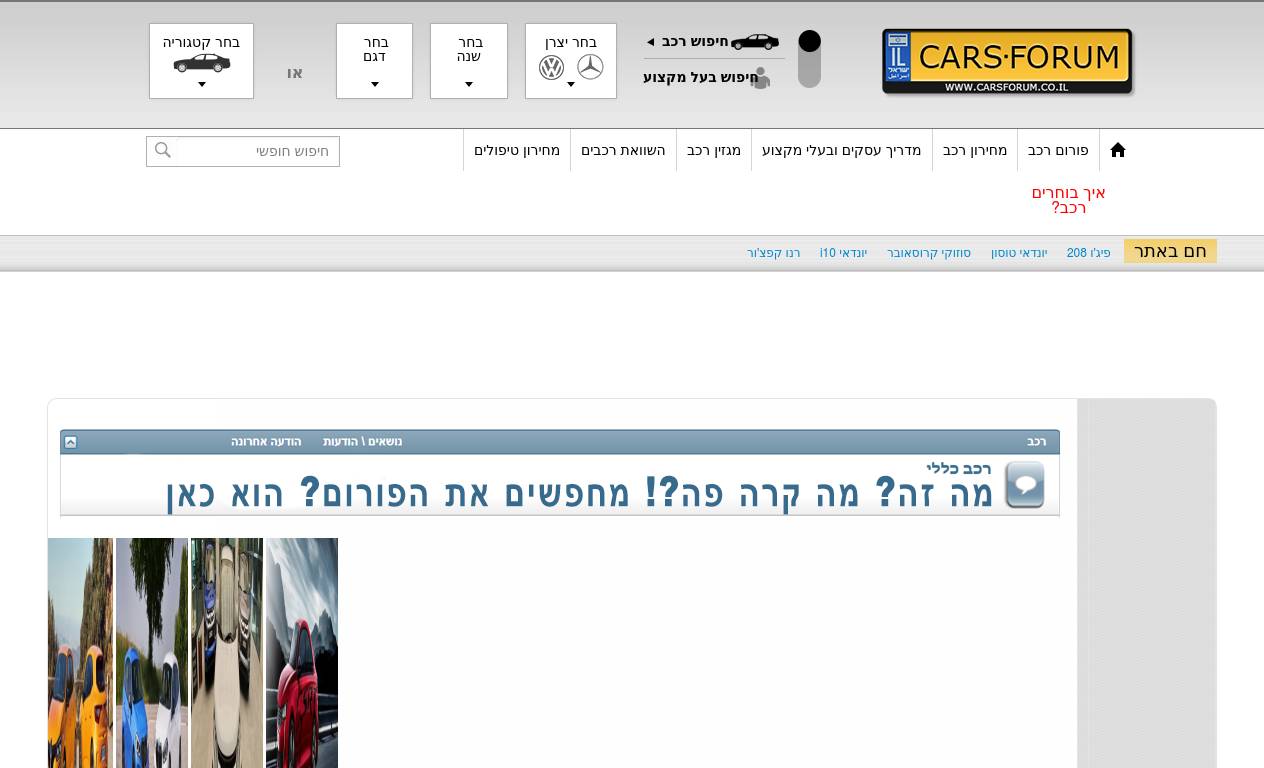Open the בחר דגם dropdown
The image size is (1264, 768).
[x=375, y=61]
